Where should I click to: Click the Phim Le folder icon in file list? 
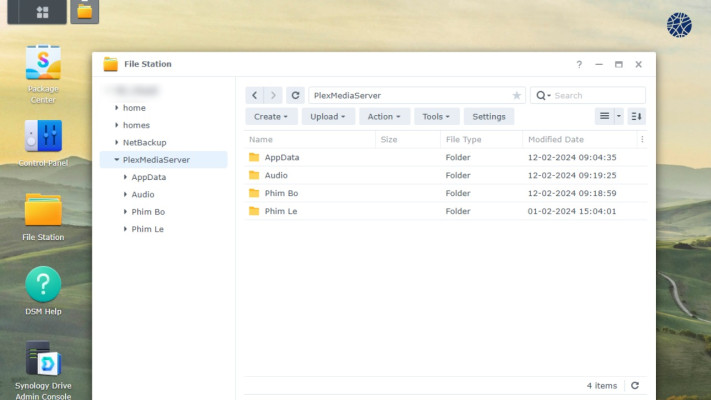click(254, 211)
